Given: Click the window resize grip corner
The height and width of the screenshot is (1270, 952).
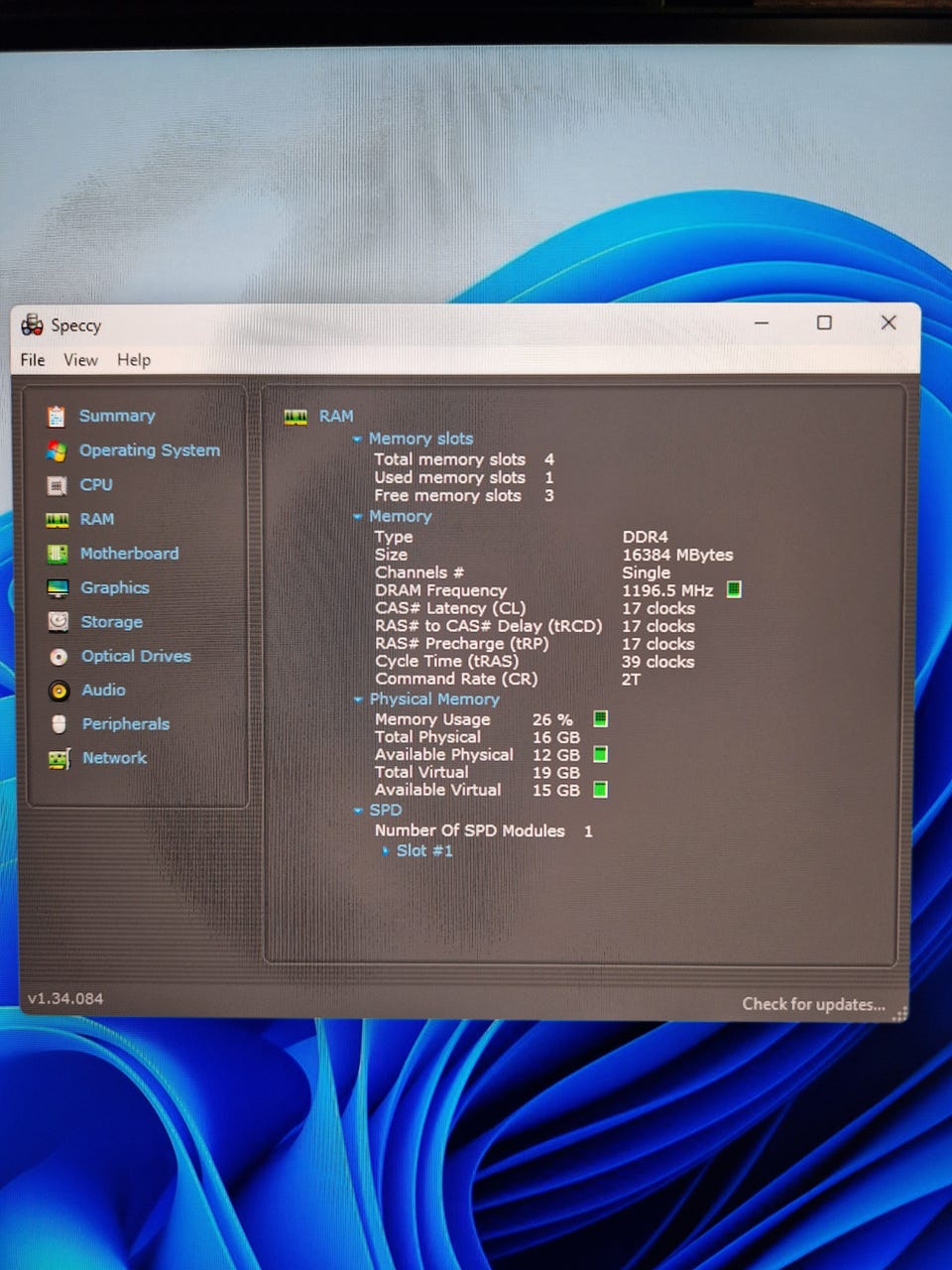Looking at the screenshot, I should 899,1014.
